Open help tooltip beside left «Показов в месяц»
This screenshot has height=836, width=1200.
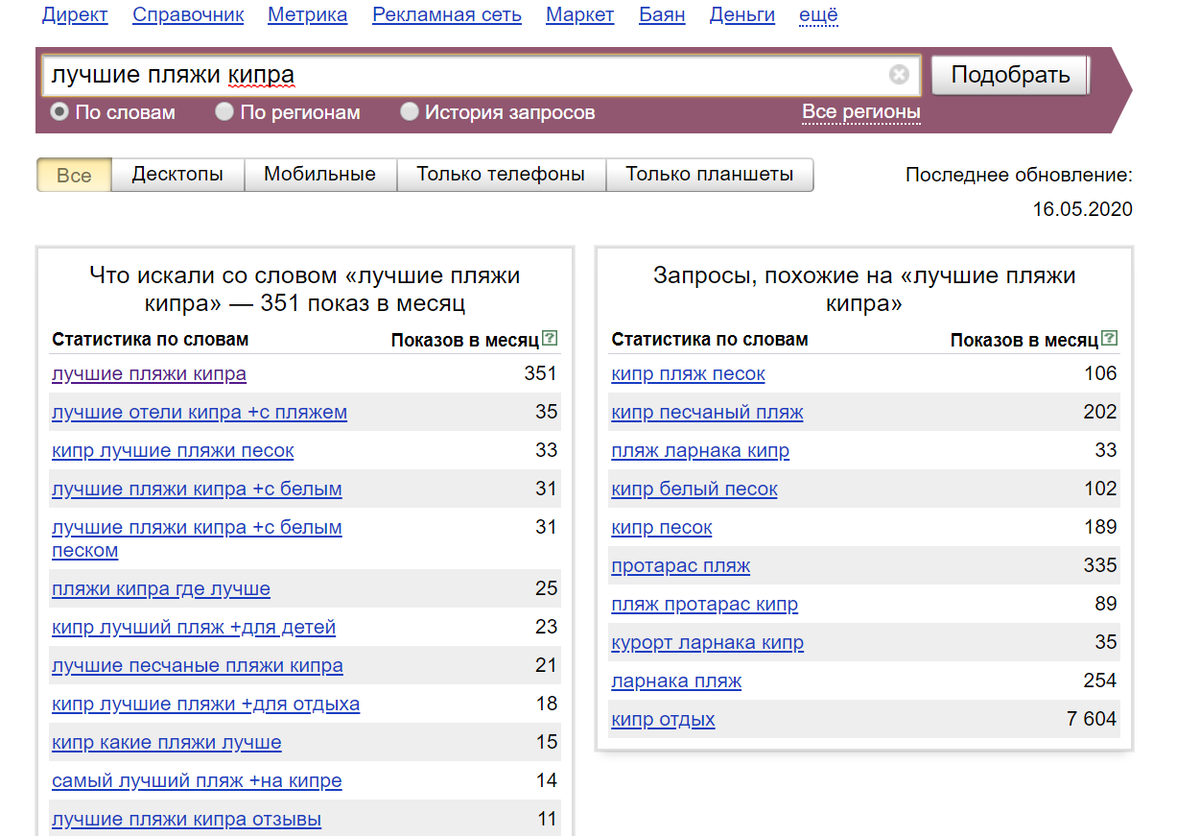tap(551, 339)
